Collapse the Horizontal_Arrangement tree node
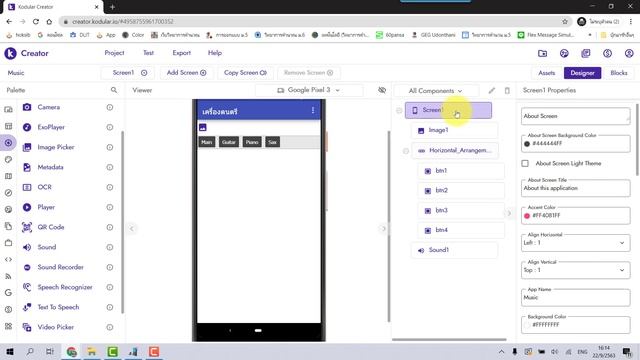 coord(406,151)
